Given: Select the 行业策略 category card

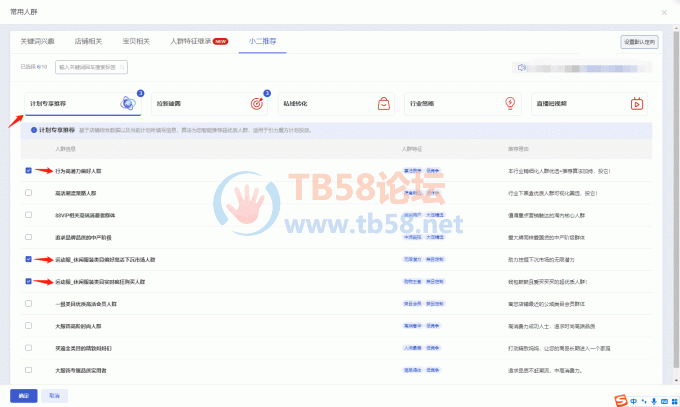Looking at the screenshot, I should tap(463, 104).
